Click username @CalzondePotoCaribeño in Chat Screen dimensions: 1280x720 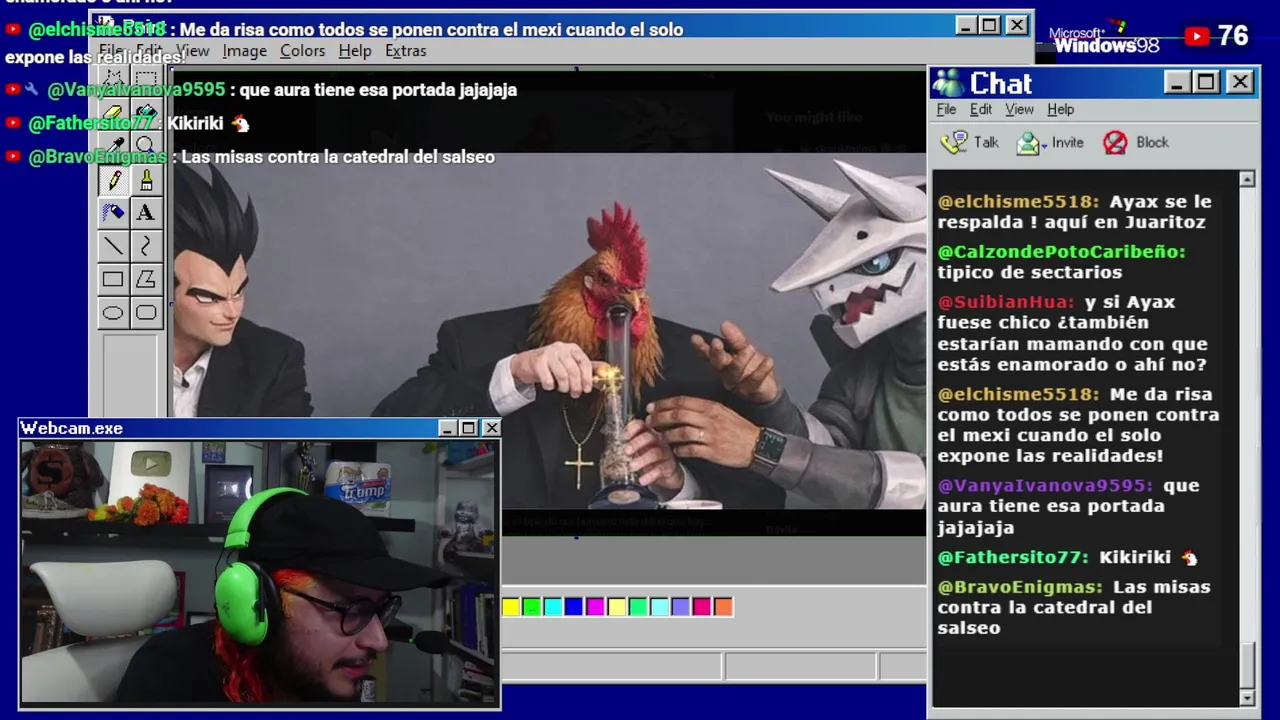(x=1061, y=252)
